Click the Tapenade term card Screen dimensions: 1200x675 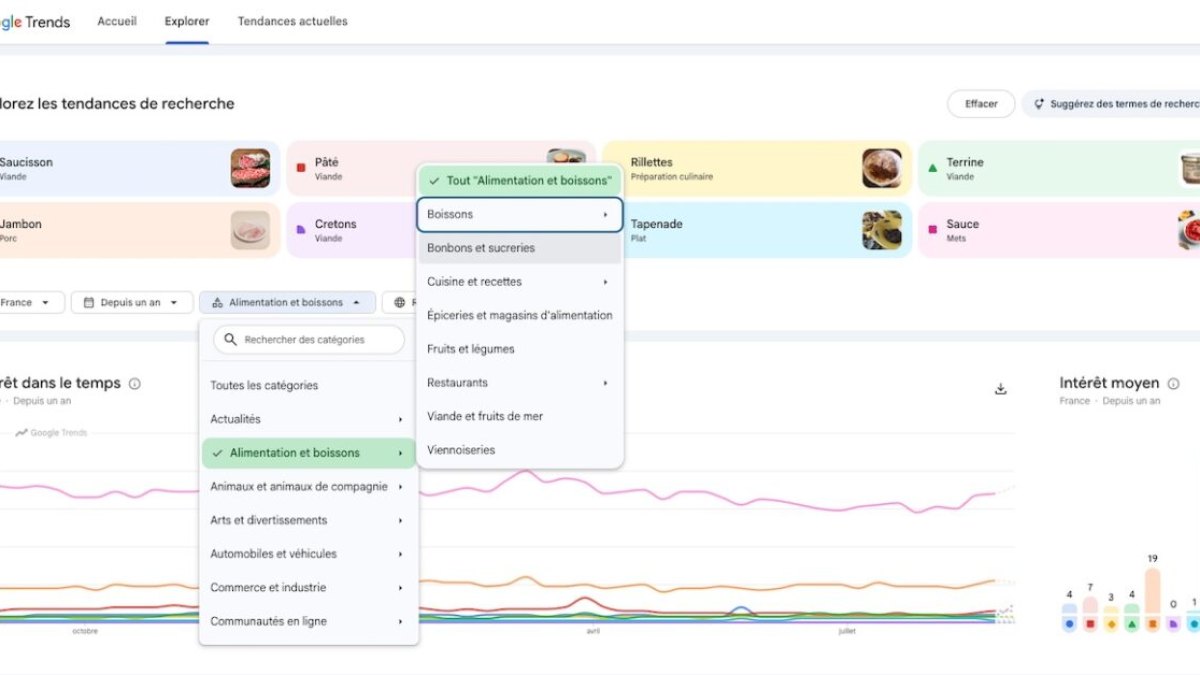coord(757,230)
